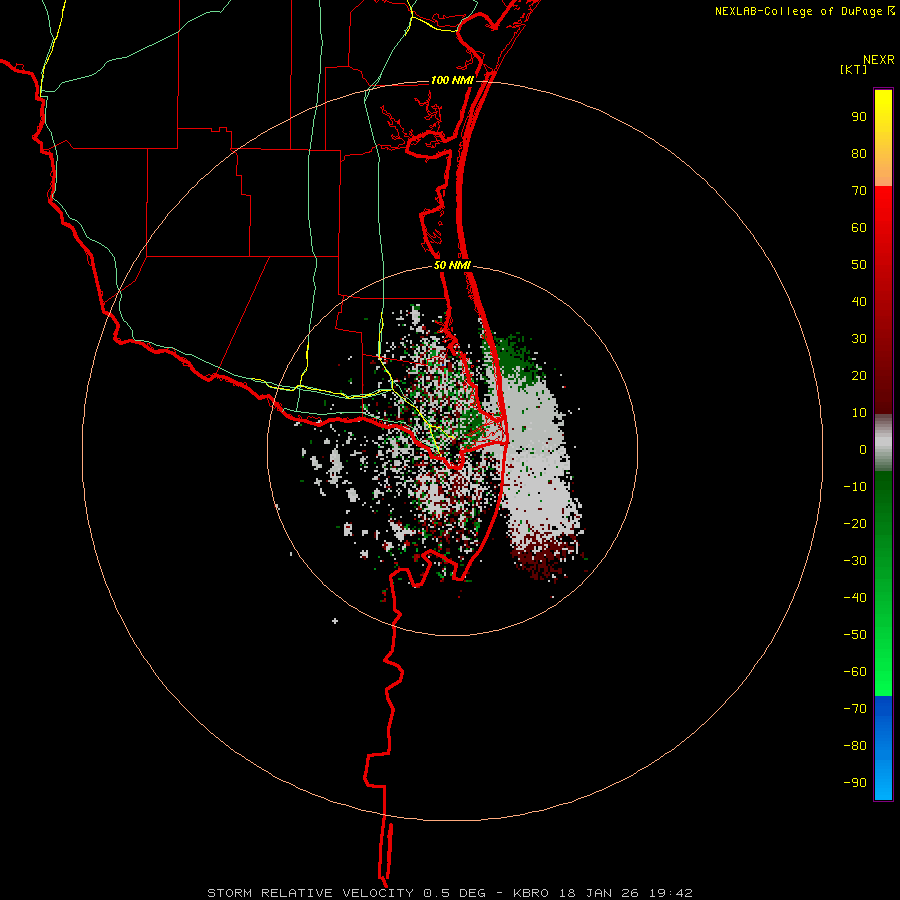Click the -70 value on the velocity scale
This screenshot has width=900, height=900.
(855, 708)
